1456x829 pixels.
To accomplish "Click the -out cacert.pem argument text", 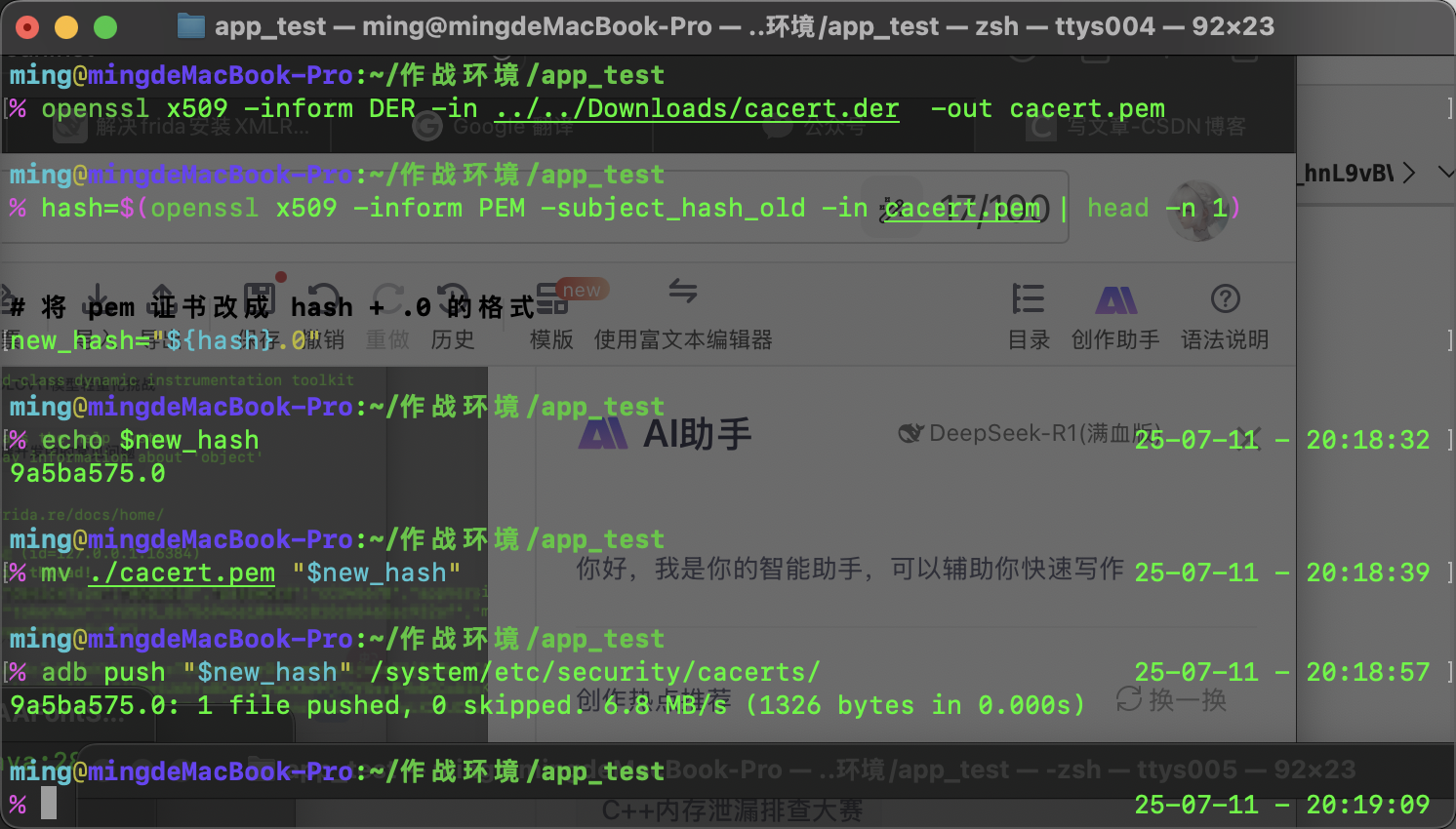I will 1048,108.
